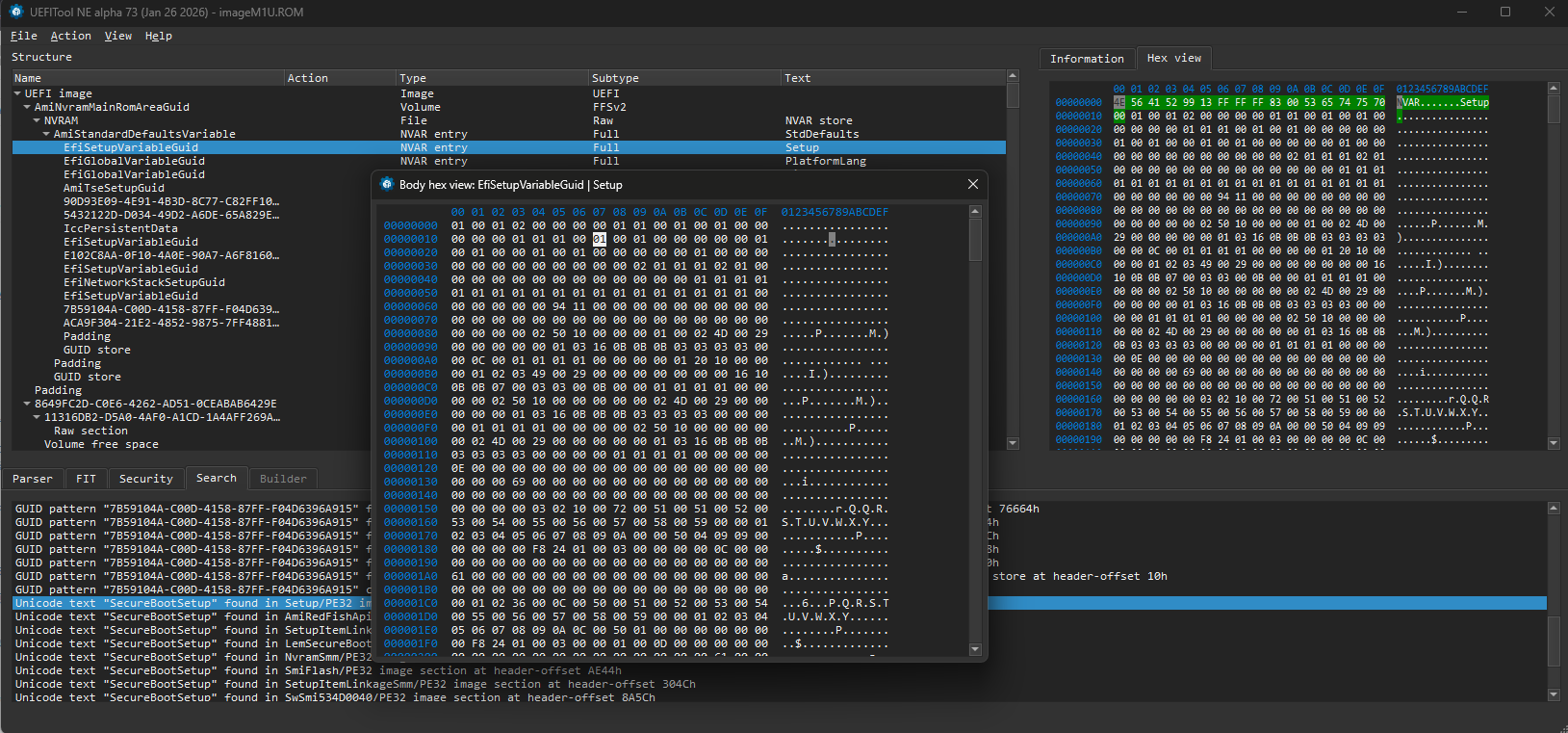
Task: Select the IccPersistentData tree entry
Action: coord(120,228)
